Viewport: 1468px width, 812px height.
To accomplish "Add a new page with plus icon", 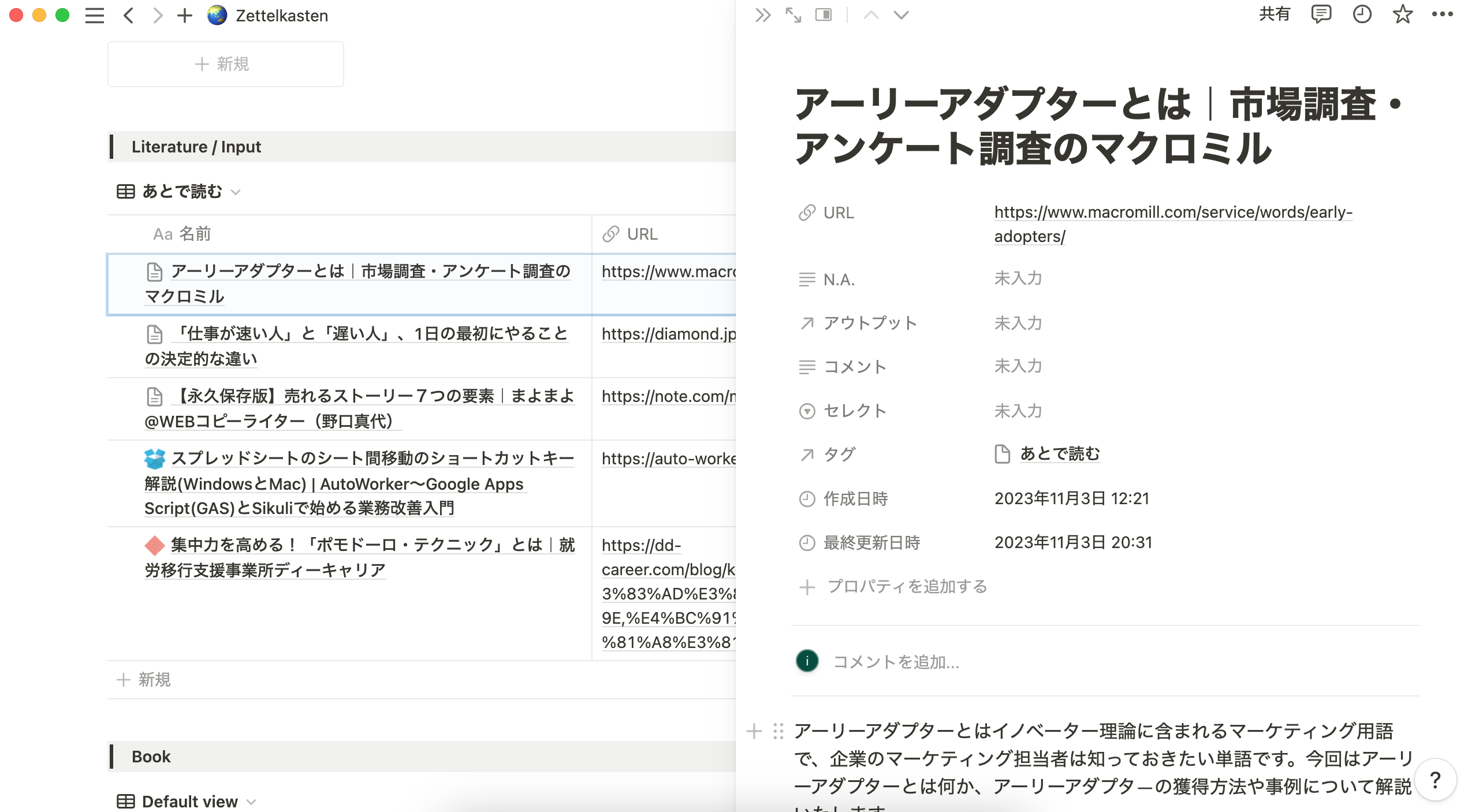I will [x=184, y=16].
